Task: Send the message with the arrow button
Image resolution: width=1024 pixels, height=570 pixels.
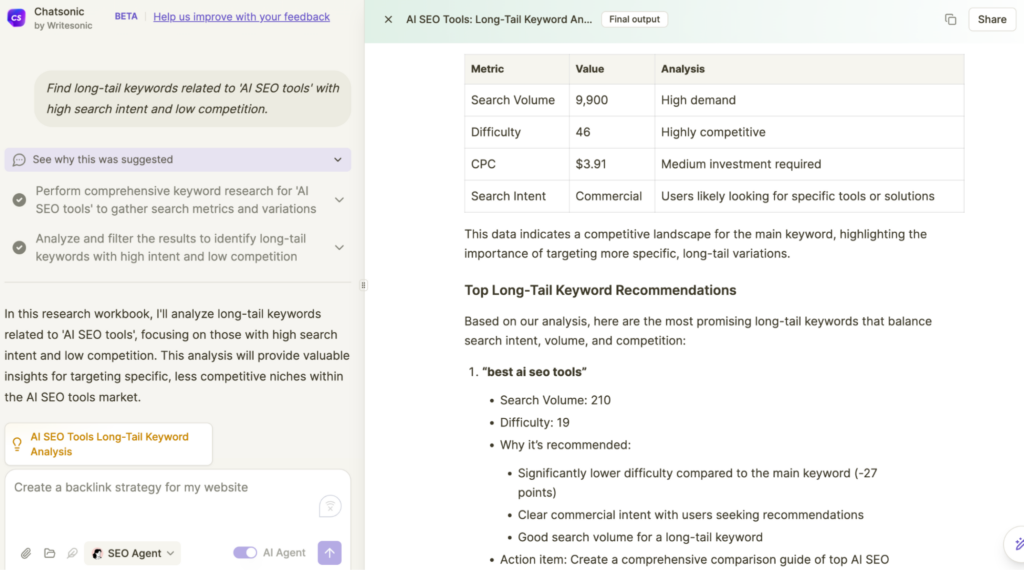Action: tap(329, 552)
